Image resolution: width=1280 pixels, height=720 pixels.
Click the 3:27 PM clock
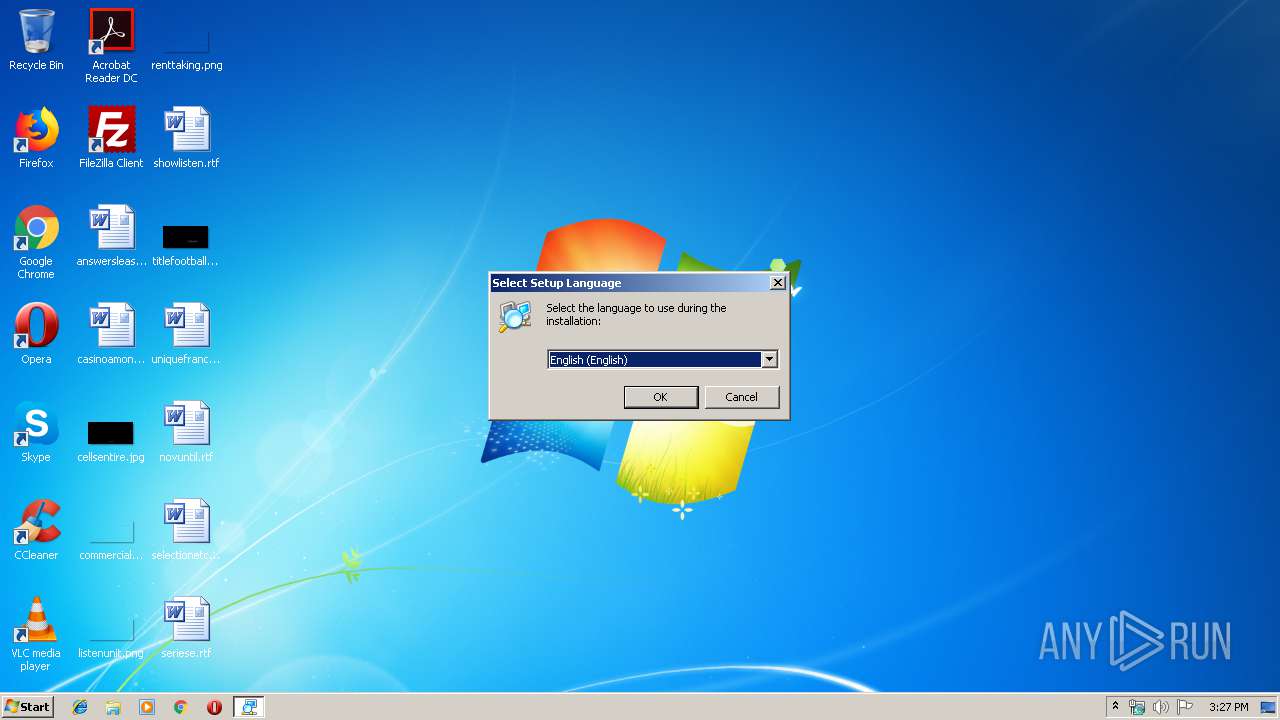pos(1228,707)
